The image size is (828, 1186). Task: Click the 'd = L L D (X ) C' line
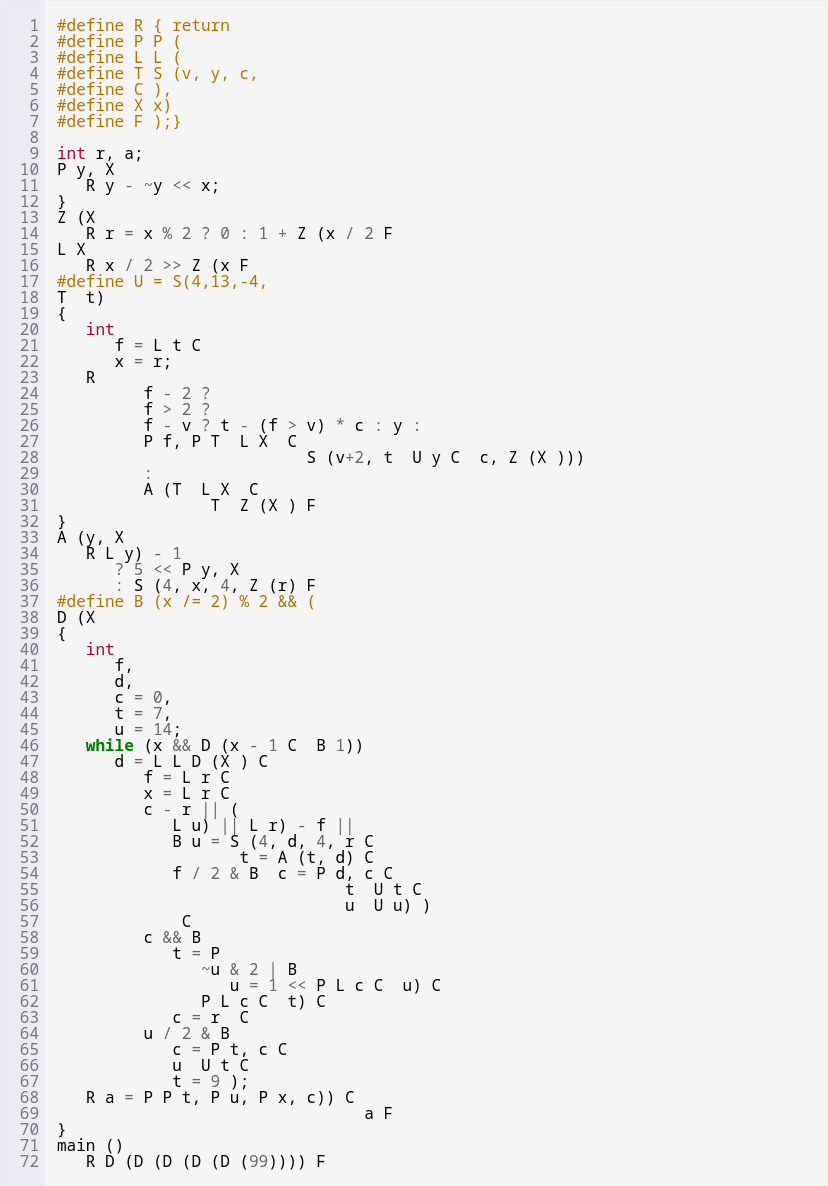point(191,762)
